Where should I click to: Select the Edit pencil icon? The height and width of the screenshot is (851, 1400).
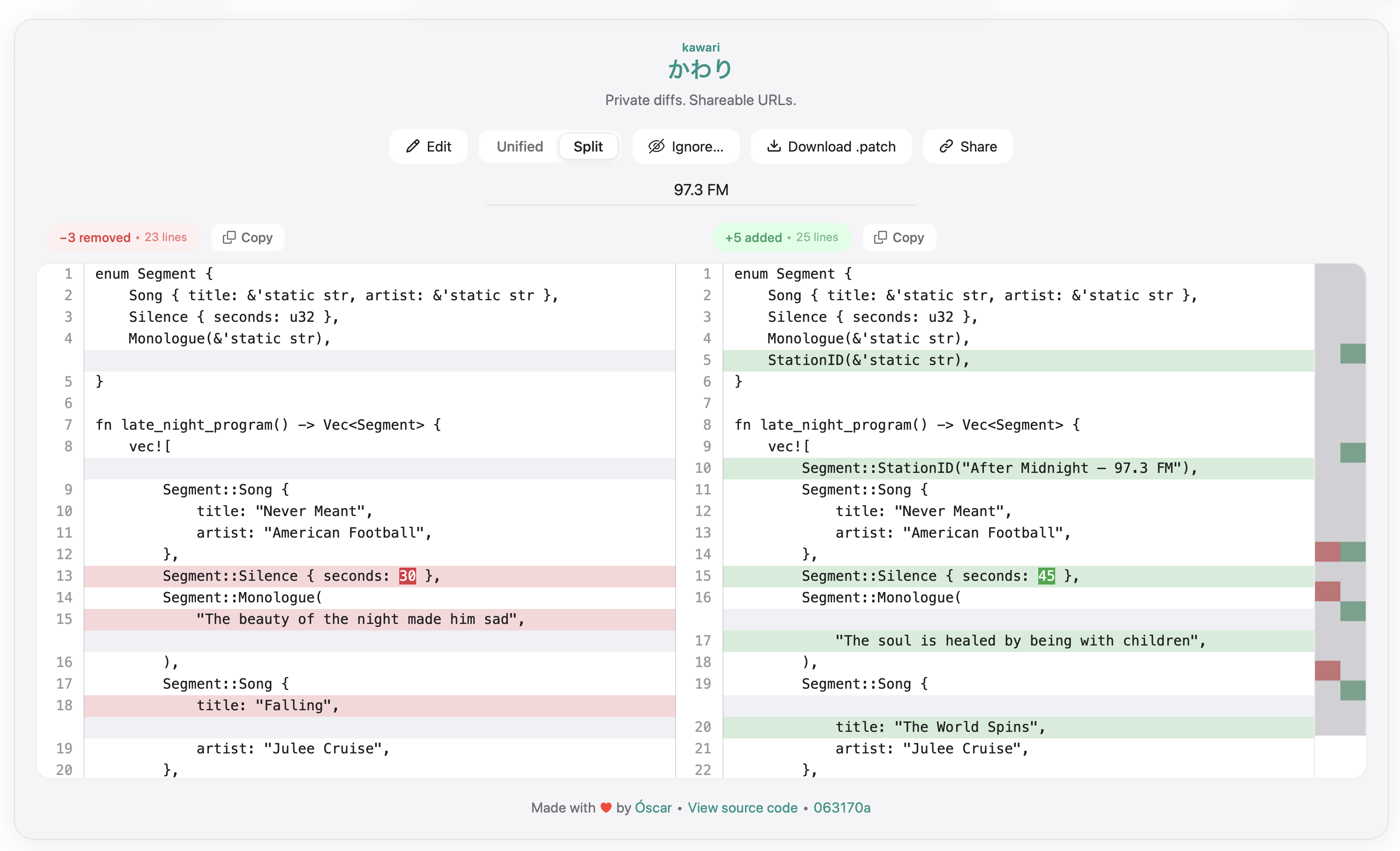coord(413,146)
